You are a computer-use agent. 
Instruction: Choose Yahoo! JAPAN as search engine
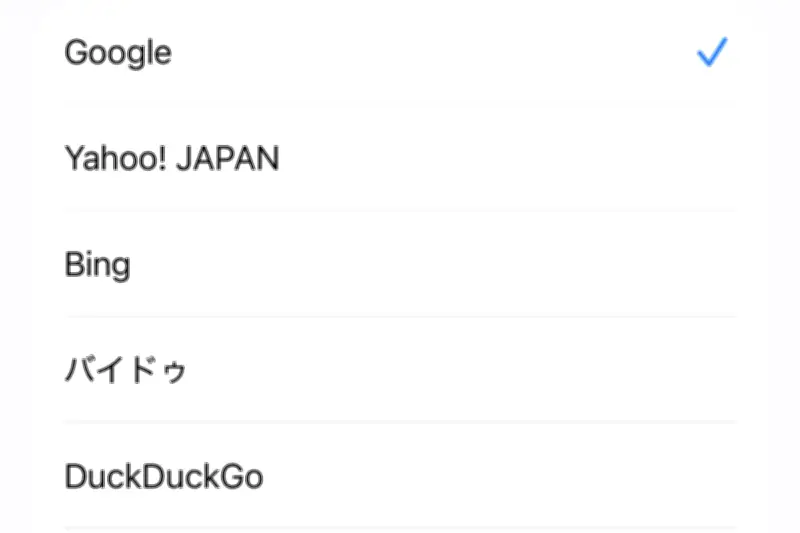coord(400,158)
